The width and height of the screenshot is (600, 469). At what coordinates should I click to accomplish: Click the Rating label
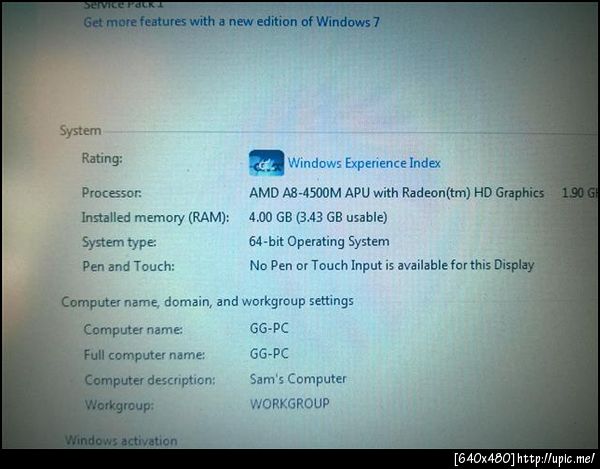coord(102,158)
